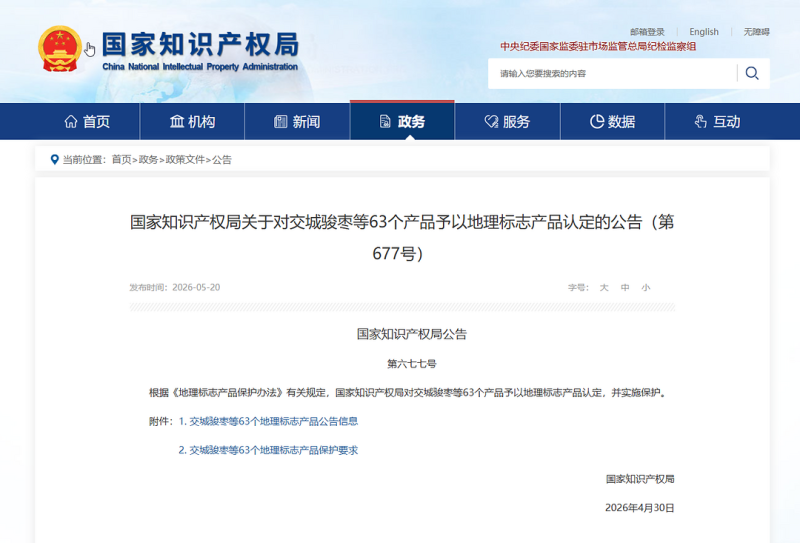Go to 首页 in the breadcrumb
This screenshot has width=800, height=543.
point(121,160)
